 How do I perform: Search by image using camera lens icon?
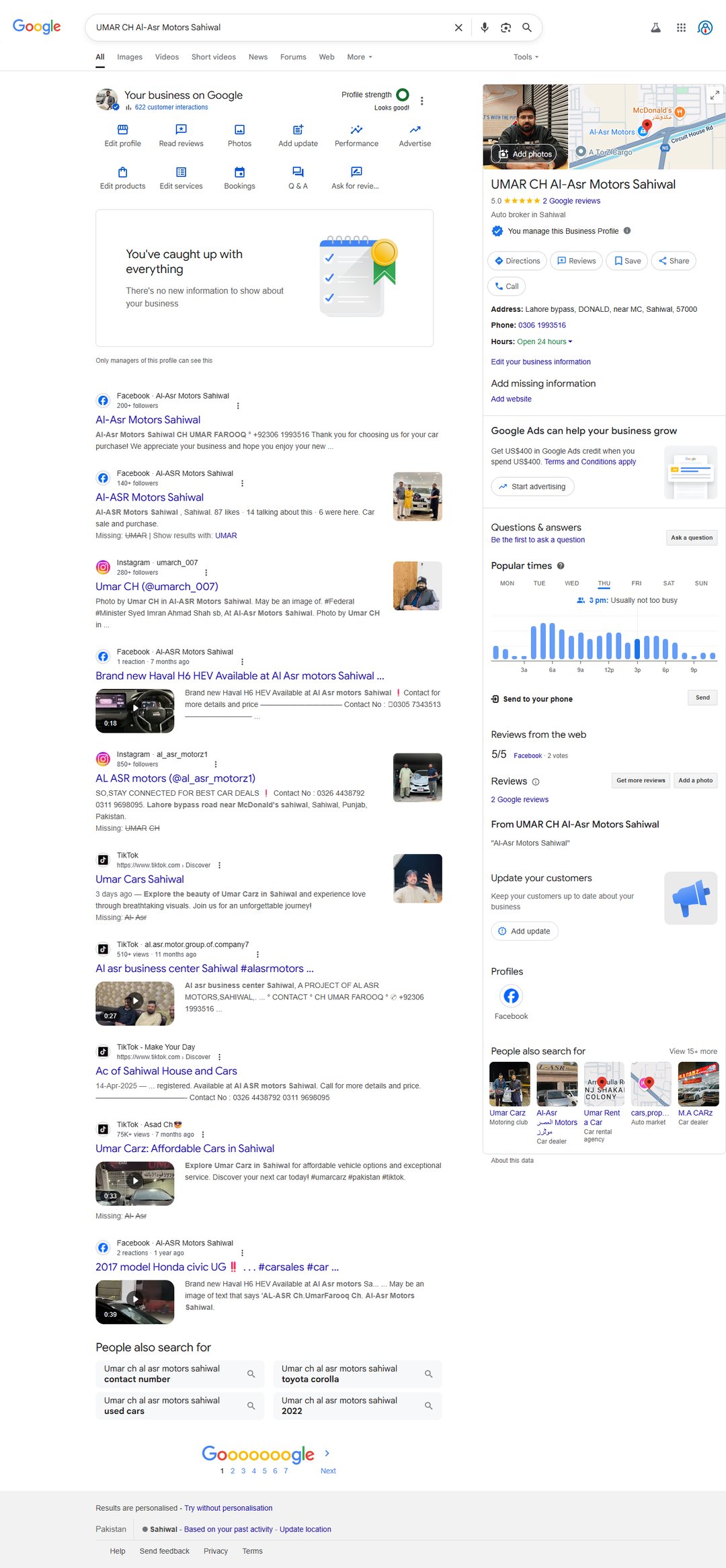point(506,28)
